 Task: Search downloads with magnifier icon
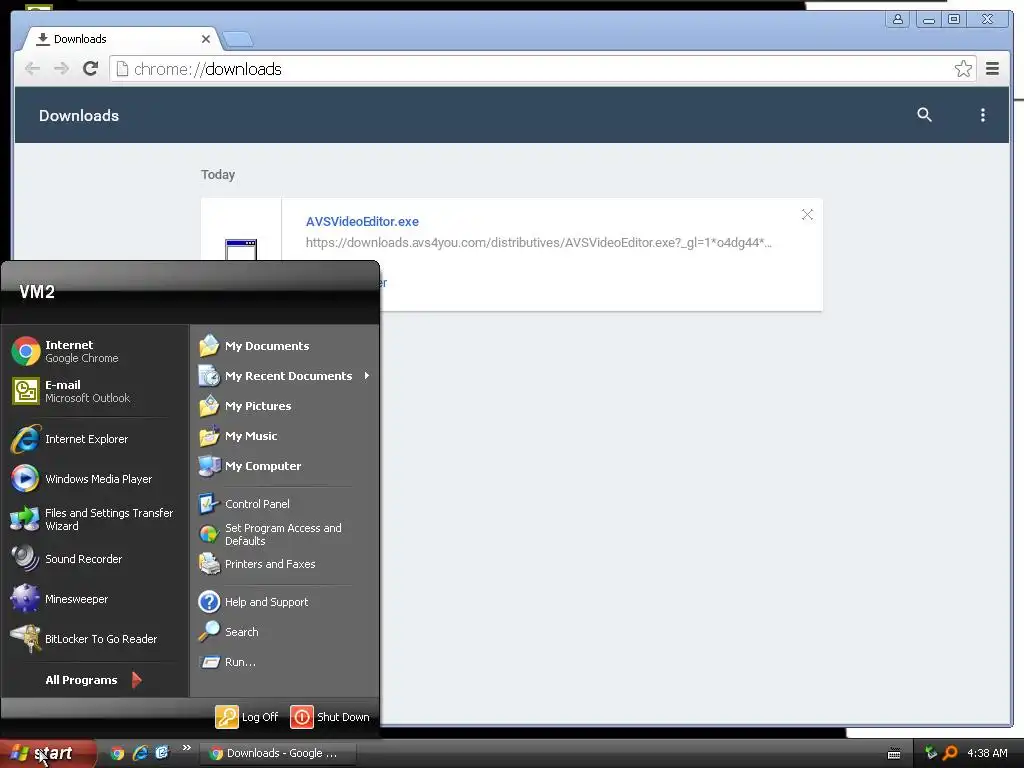[924, 115]
